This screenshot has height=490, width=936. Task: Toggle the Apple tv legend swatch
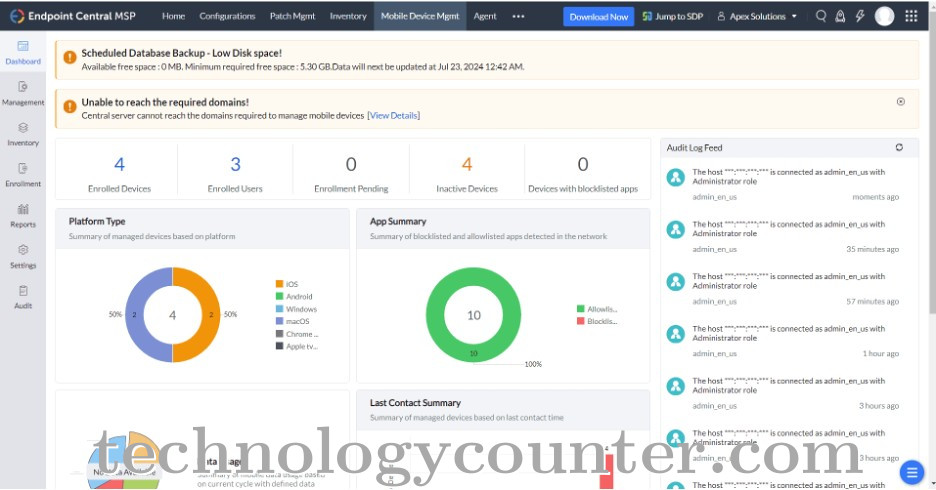pos(279,346)
